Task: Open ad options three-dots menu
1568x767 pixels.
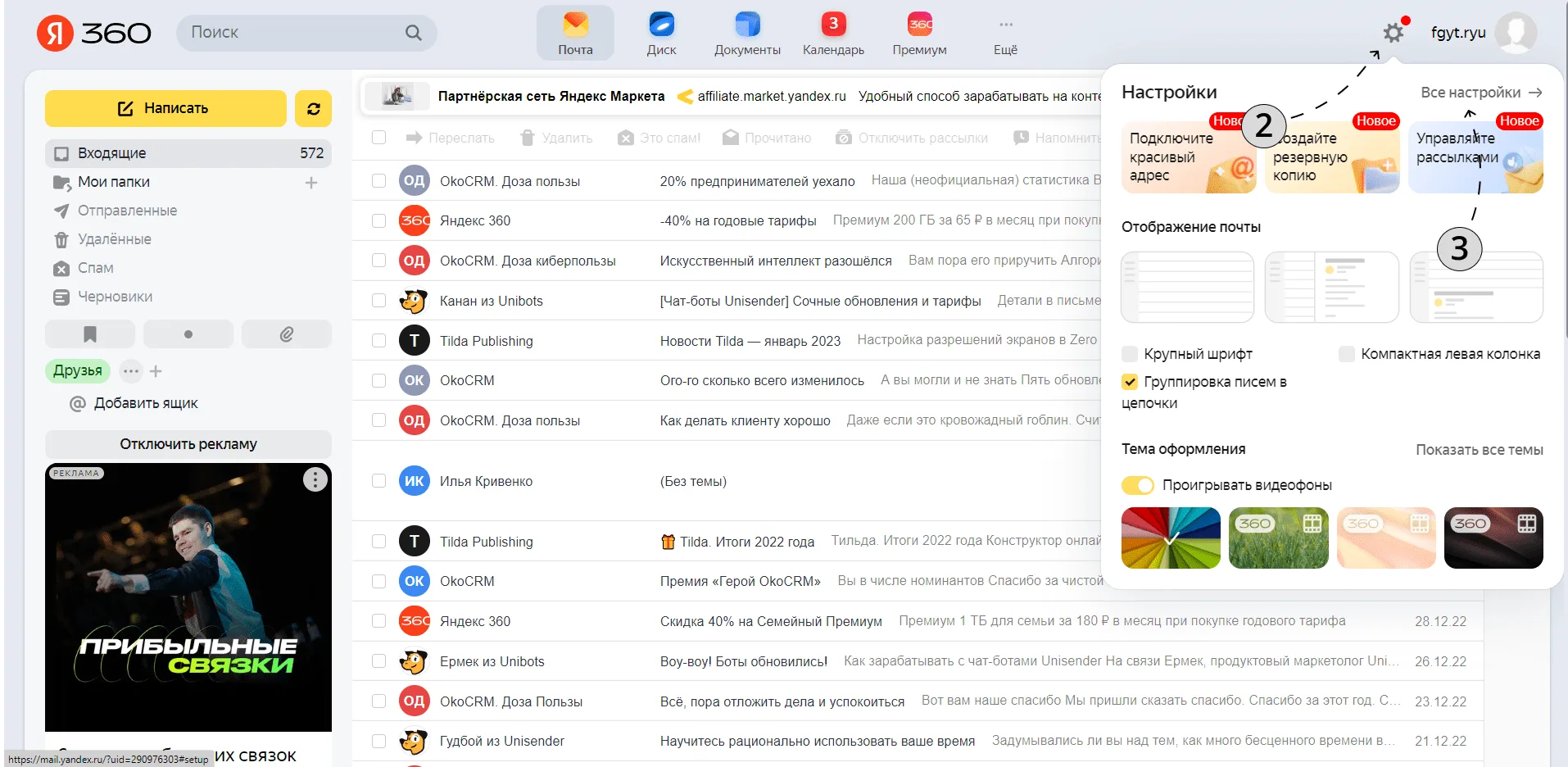Action: tap(315, 479)
